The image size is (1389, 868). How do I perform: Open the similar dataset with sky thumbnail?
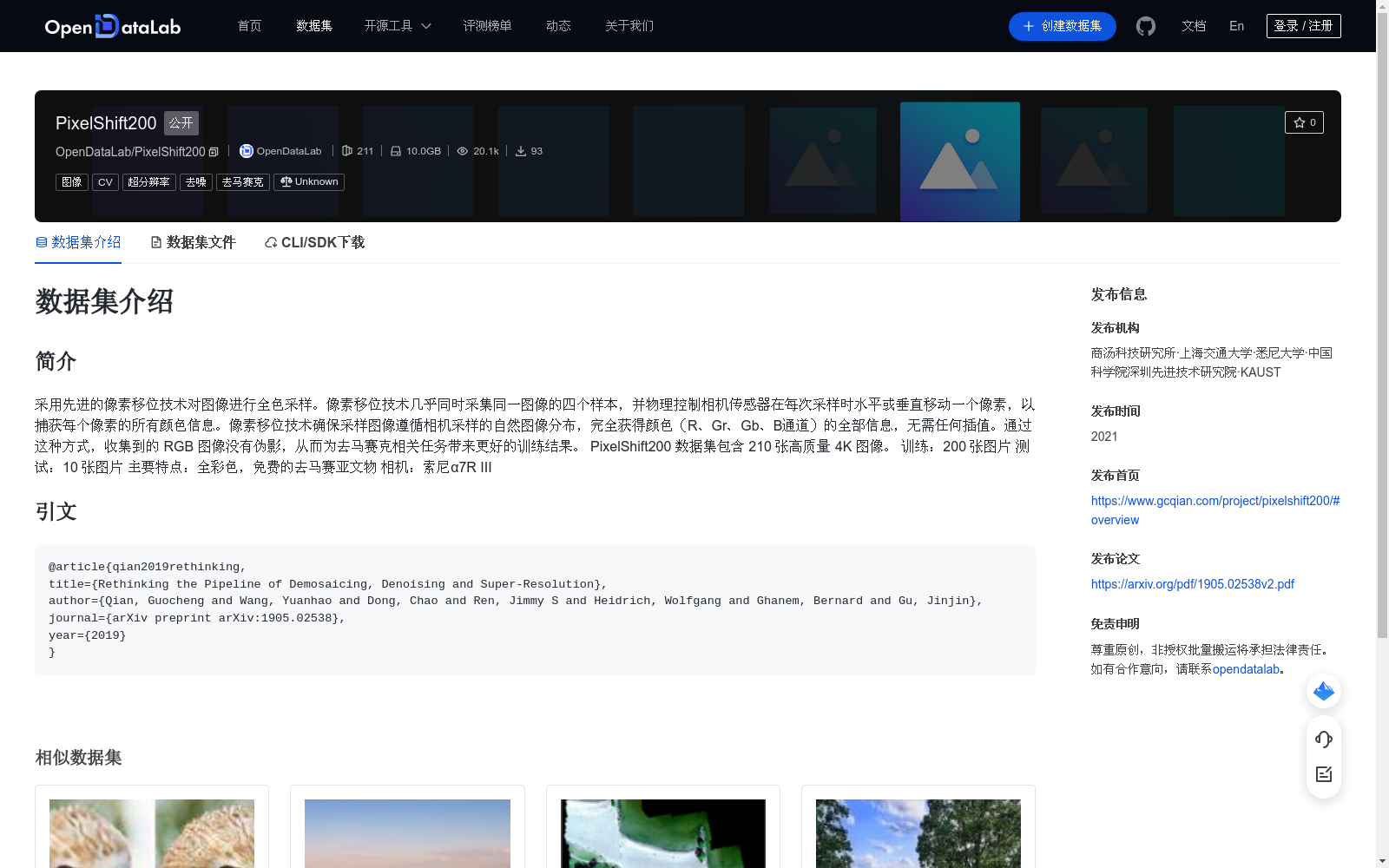coord(407,833)
